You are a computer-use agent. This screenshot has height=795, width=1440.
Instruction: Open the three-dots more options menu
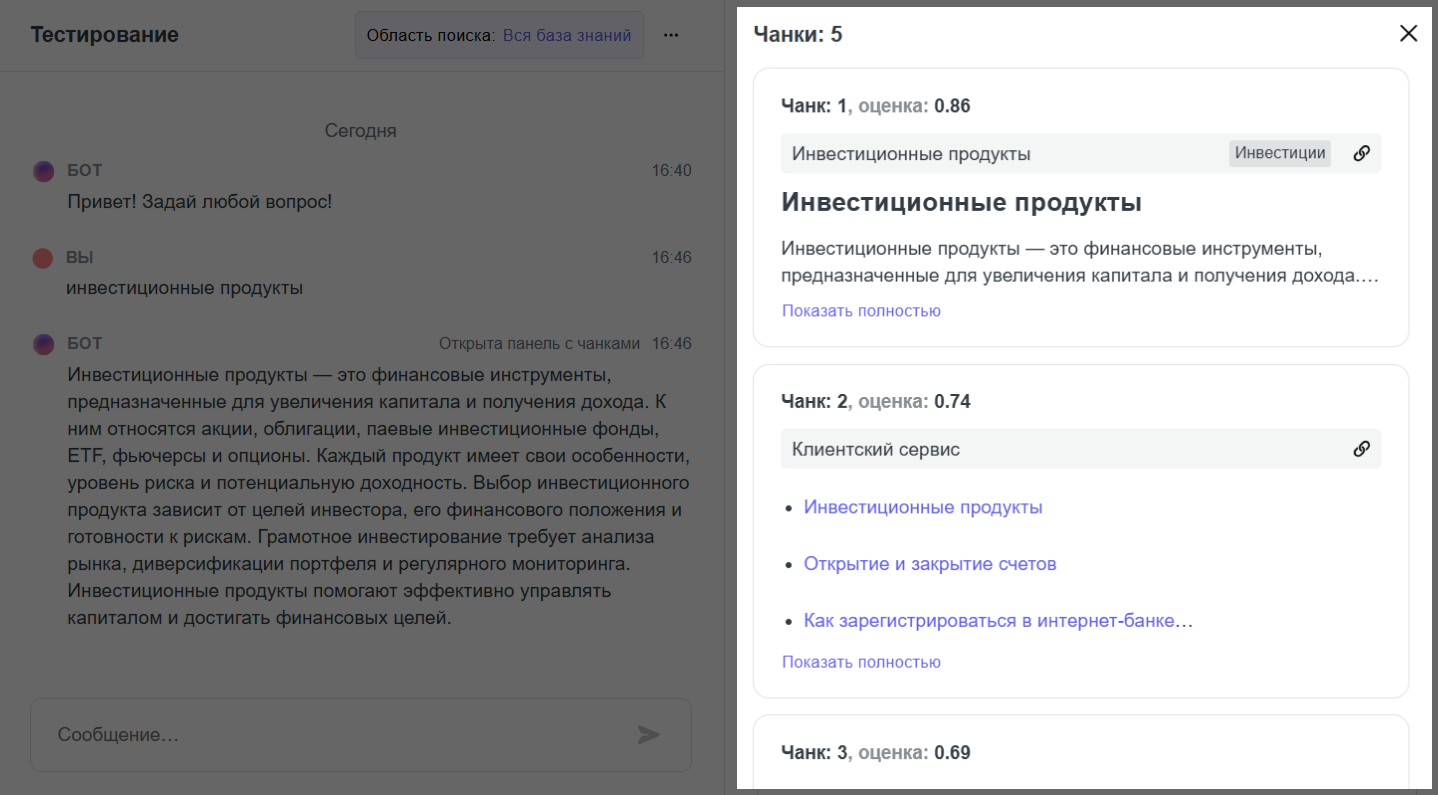[671, 35]
